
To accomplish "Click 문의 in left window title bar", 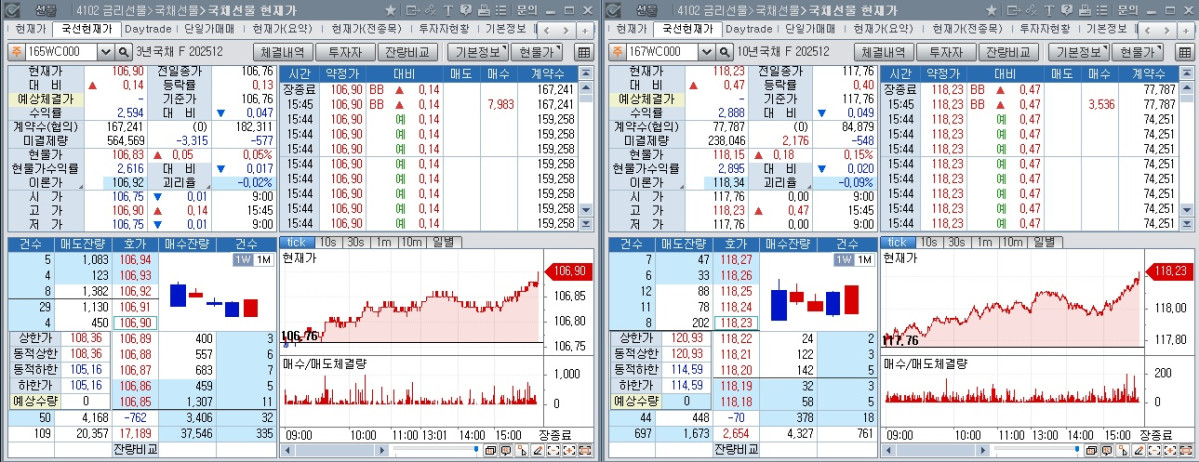I will coord(526,11).
